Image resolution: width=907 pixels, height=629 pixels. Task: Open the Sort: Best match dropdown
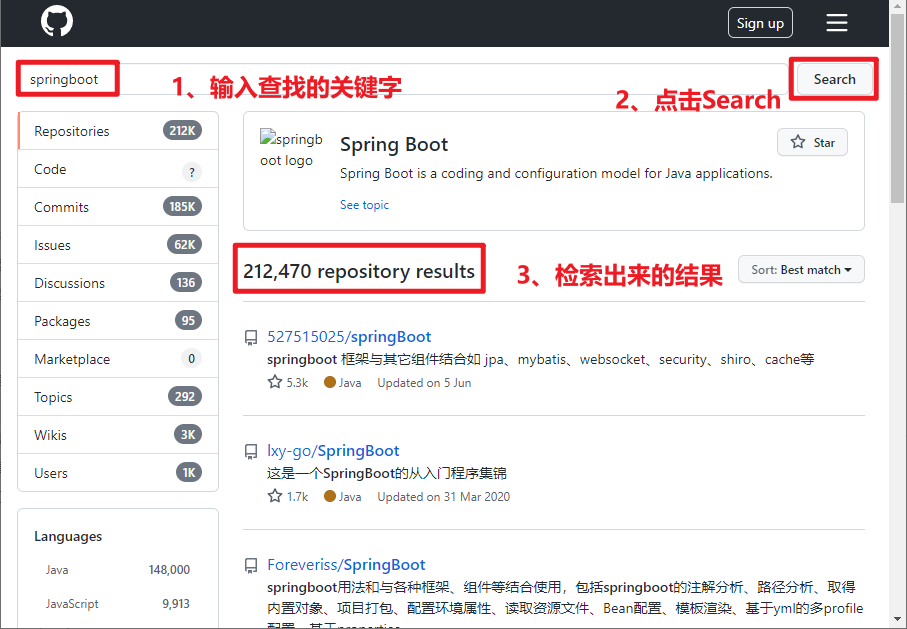click(x=801, y=270)
